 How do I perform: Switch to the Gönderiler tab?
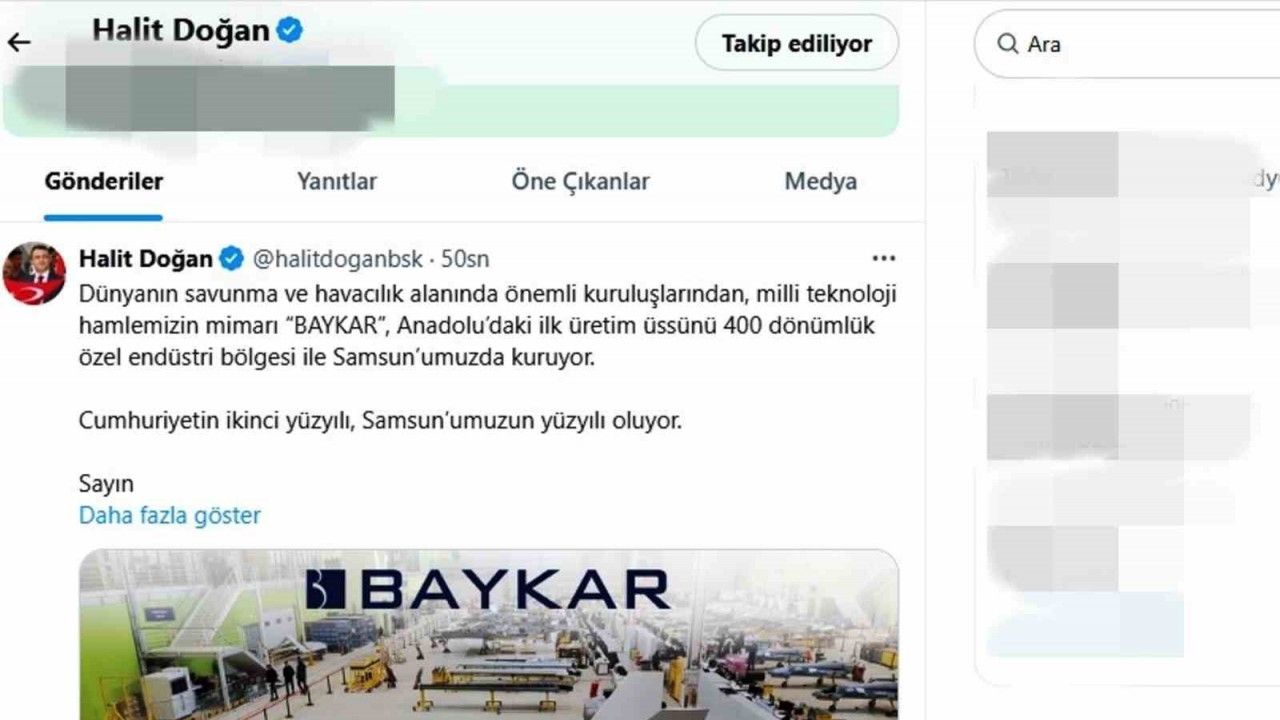tap(104, 182)
